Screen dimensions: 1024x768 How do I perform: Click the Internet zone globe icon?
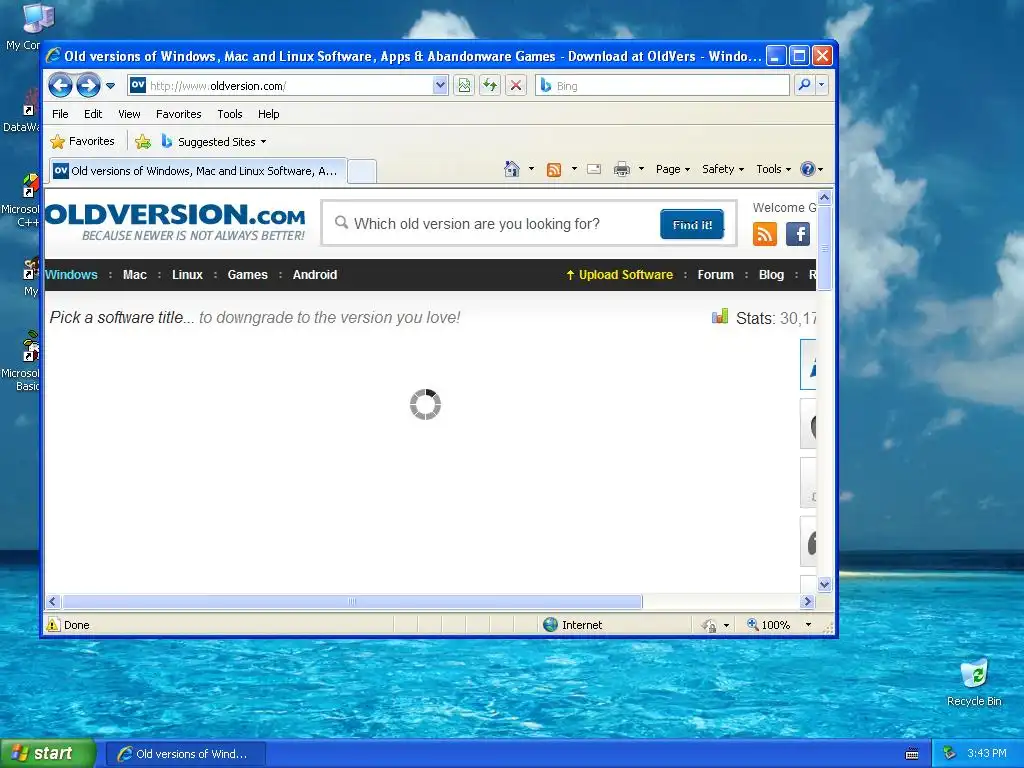tap(551, 625)
